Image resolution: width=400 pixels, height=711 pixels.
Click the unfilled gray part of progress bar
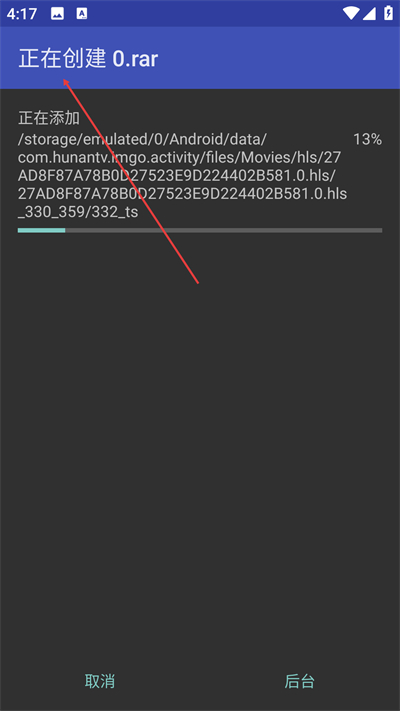224,230
